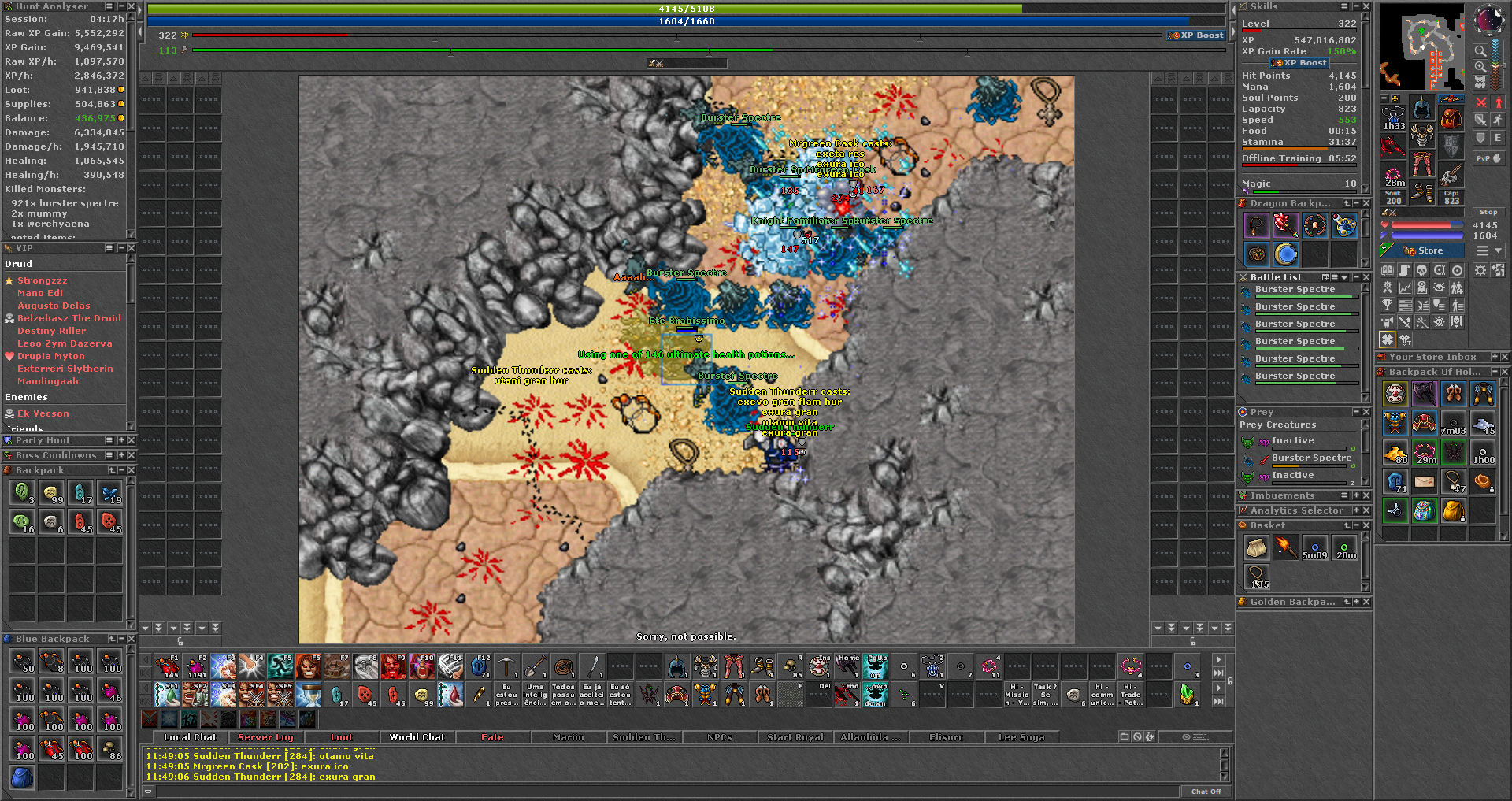Switch to the Start Royal tab
This screenshot has width=1512, height=801.
(x=795, y=737)
